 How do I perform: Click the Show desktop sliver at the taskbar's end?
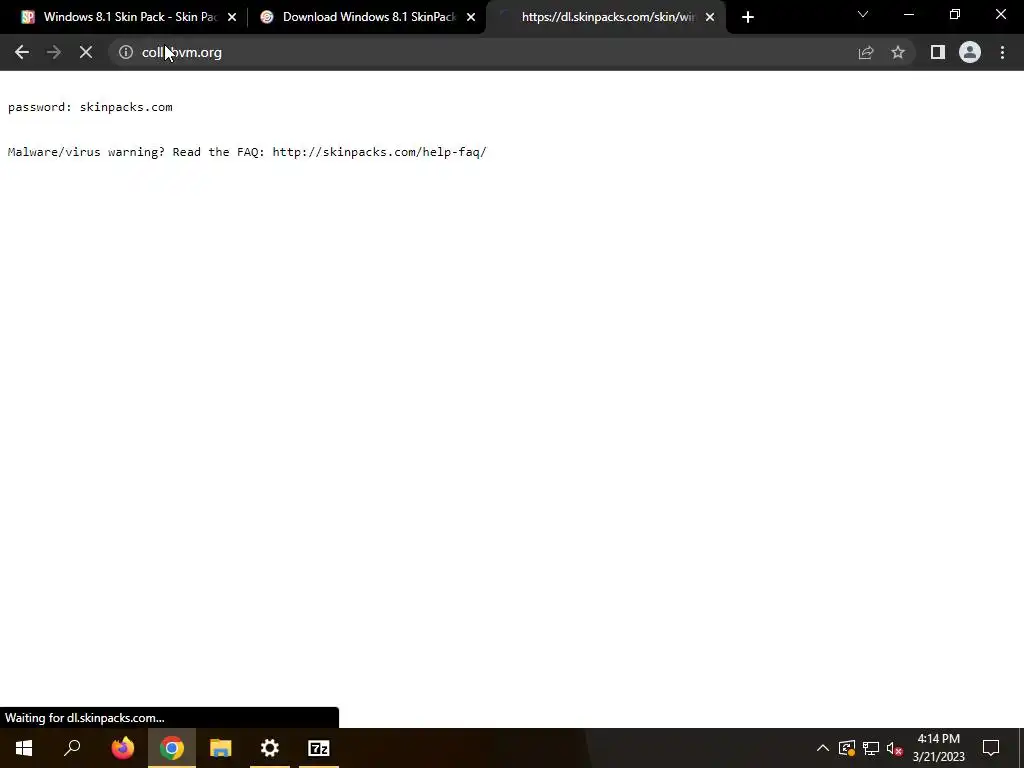(1021, 748)
